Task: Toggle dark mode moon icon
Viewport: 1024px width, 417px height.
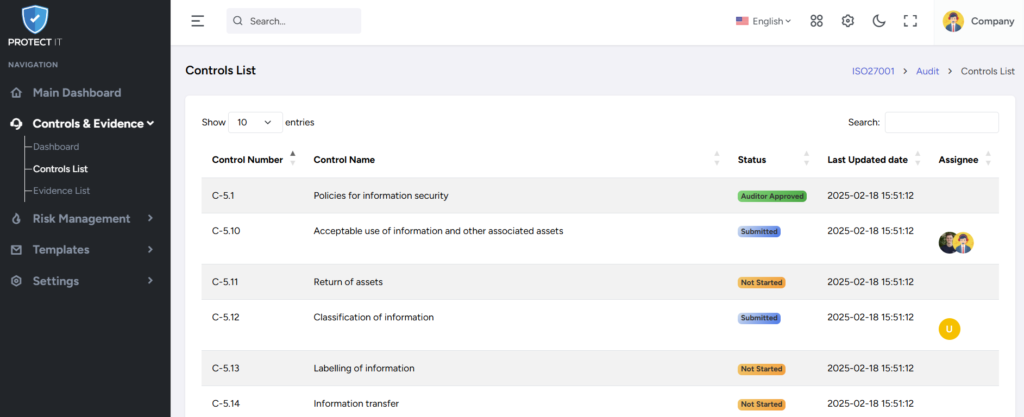Action: click(x=879, y=21)
